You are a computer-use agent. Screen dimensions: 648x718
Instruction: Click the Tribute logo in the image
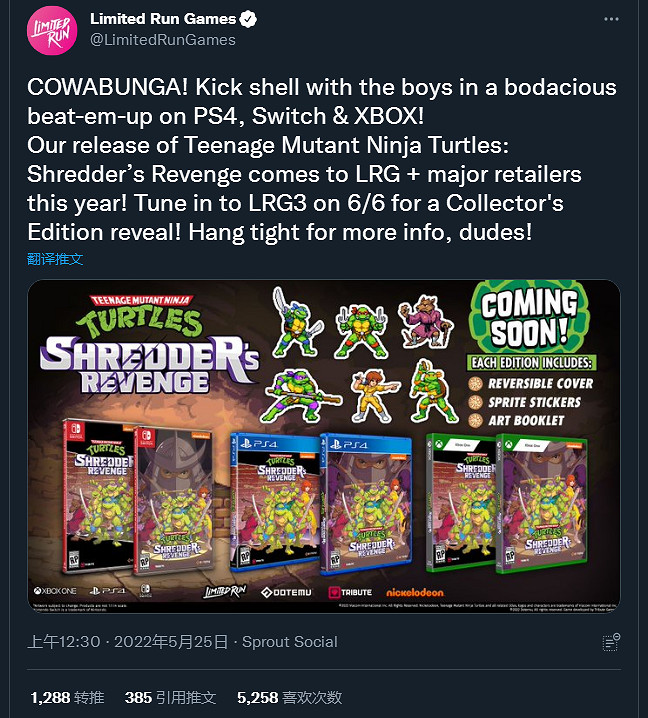(x=350, y=593)
